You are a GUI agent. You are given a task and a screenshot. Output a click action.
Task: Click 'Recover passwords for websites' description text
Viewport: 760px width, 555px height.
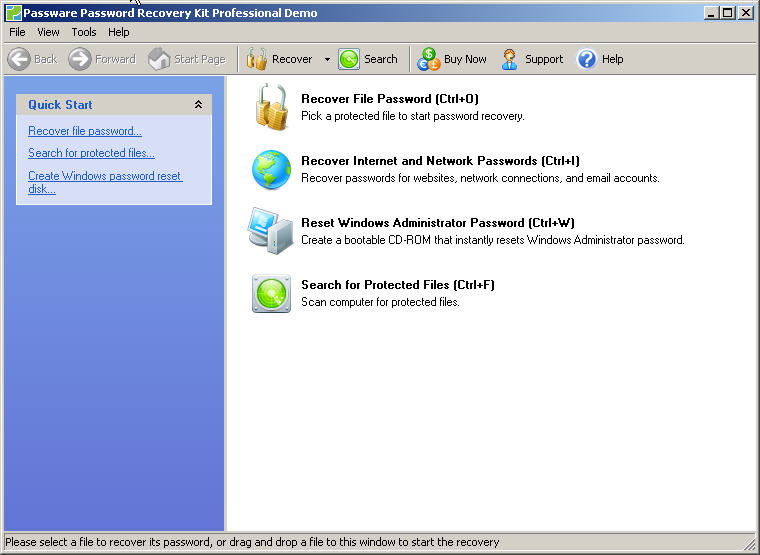(x=480, y=178)
